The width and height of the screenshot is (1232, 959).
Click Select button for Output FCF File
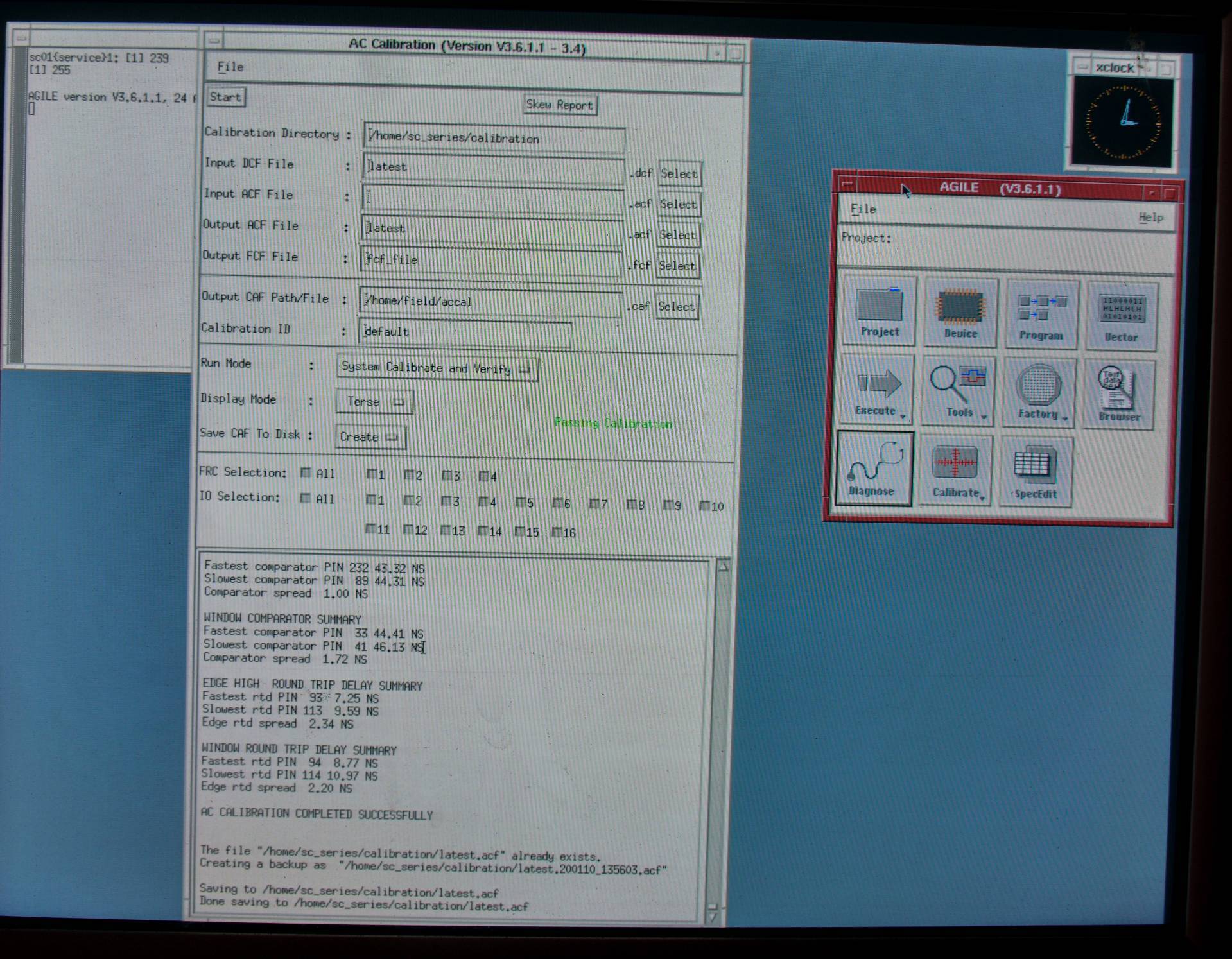click(x=677, y=266)
